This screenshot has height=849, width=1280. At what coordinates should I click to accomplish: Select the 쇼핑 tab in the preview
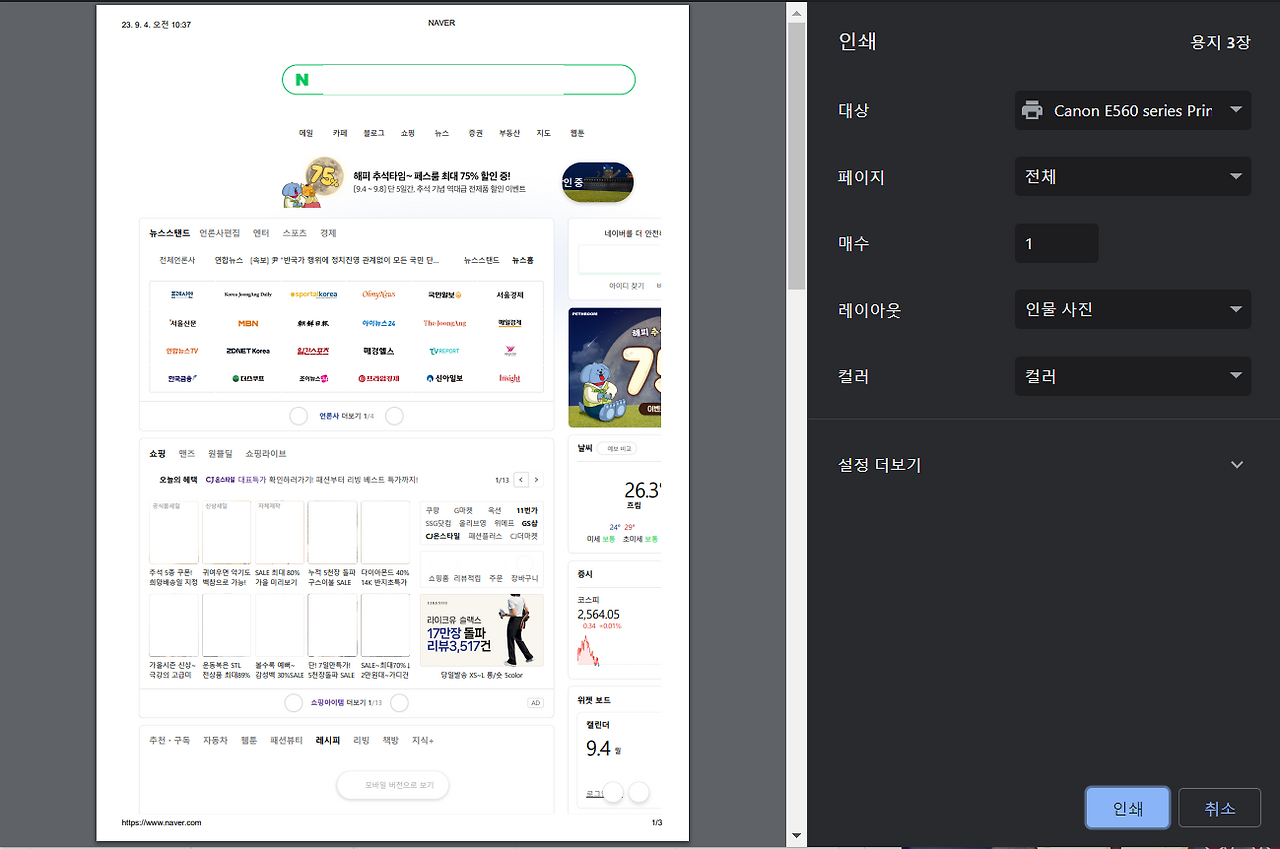[157, 453]
